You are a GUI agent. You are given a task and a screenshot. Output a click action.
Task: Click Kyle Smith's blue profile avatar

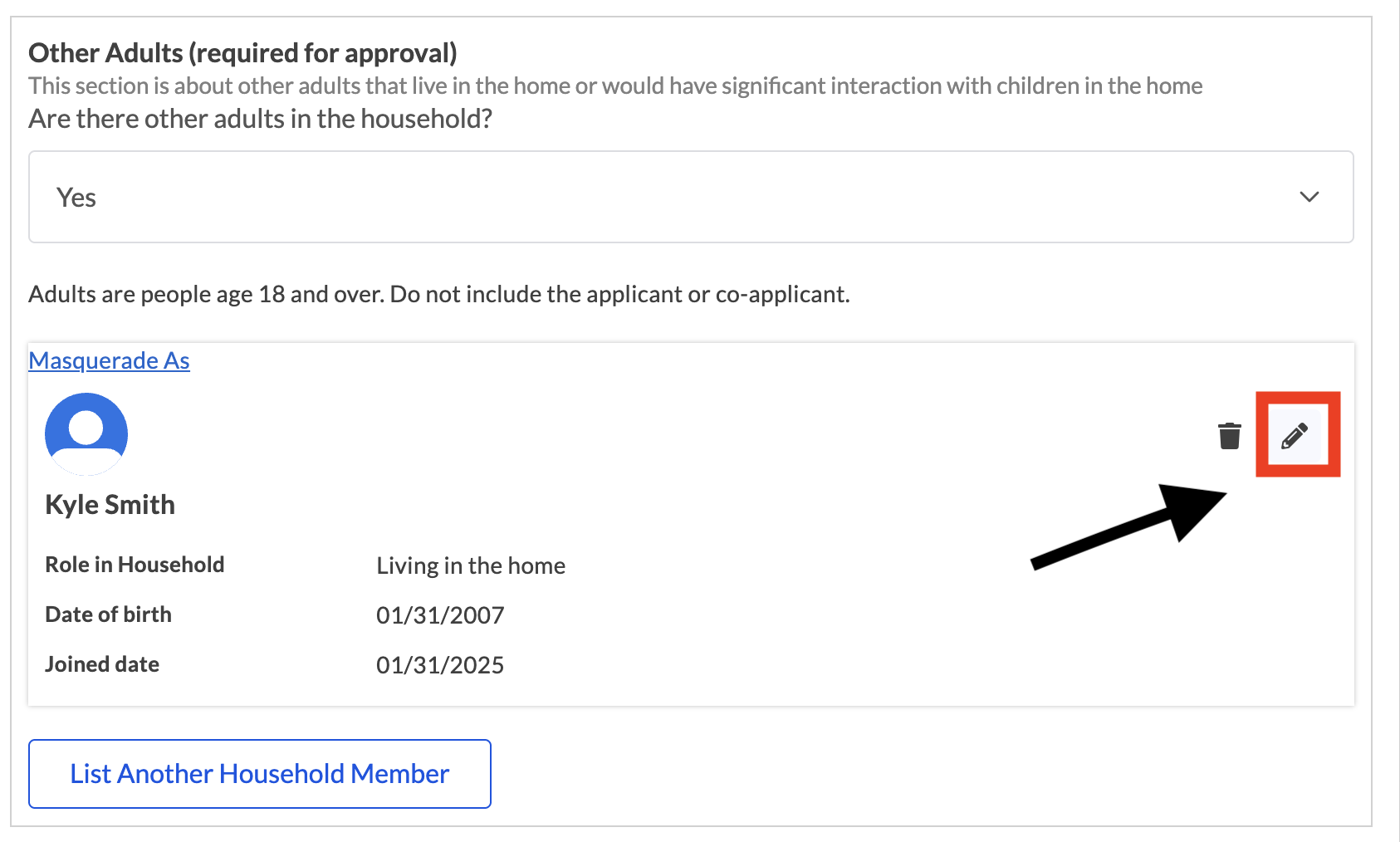click(x=86, y=433)
